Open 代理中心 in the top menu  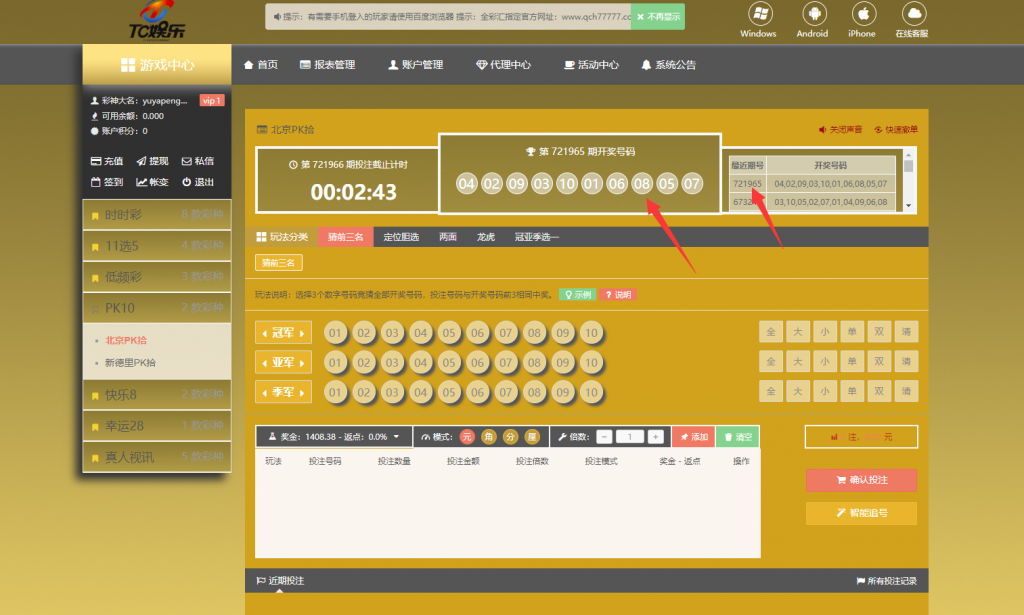click(504, 65)
